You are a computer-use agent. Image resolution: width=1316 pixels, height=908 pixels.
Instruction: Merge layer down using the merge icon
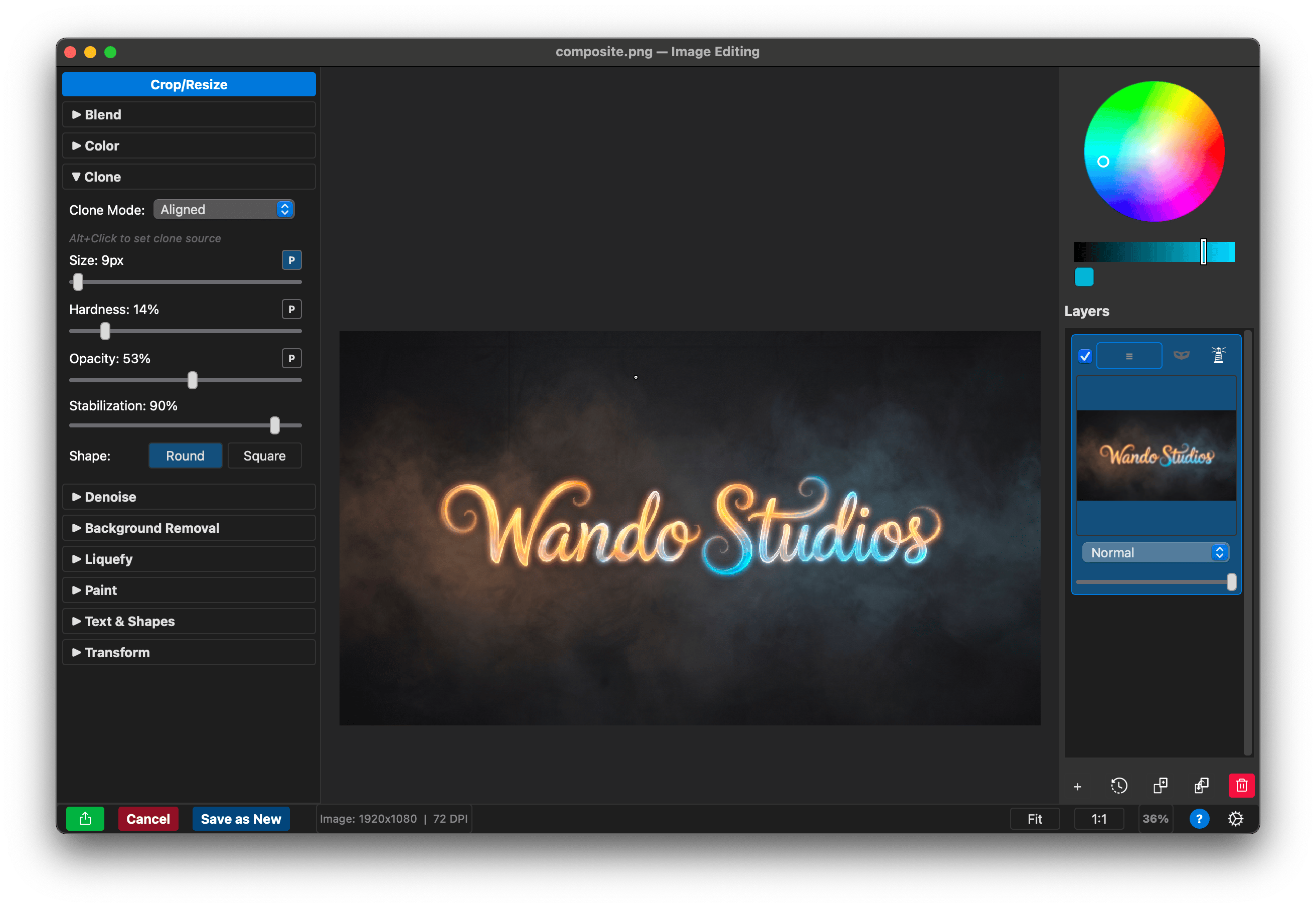coord(1201,786)
